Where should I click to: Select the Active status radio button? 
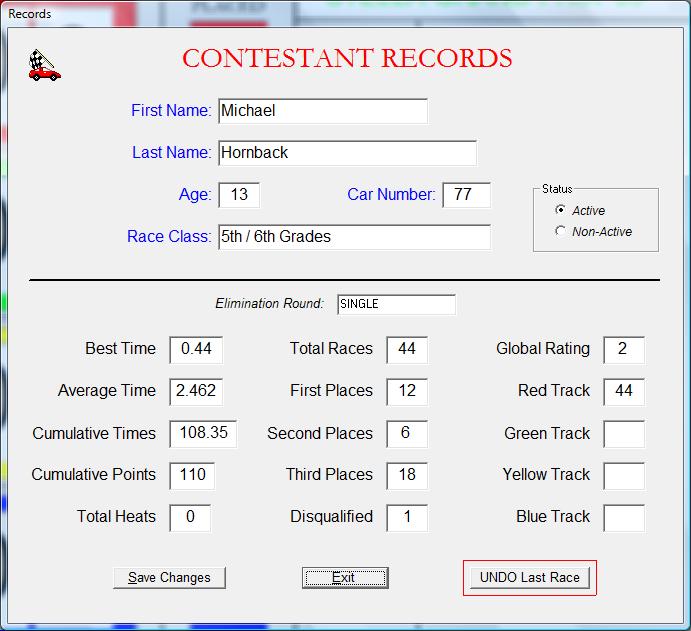coord(560,210)
